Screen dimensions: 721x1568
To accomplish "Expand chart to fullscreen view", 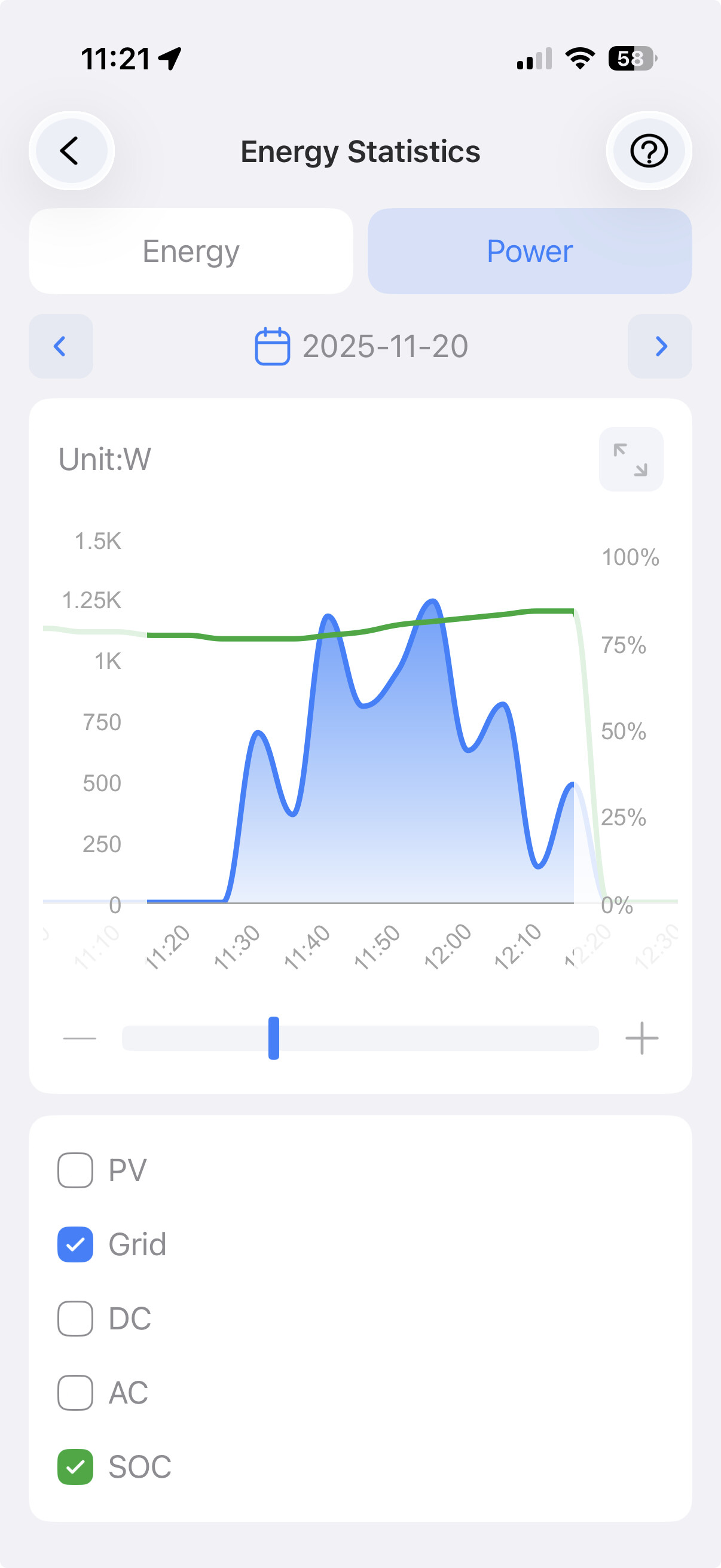I will [630, 459].
